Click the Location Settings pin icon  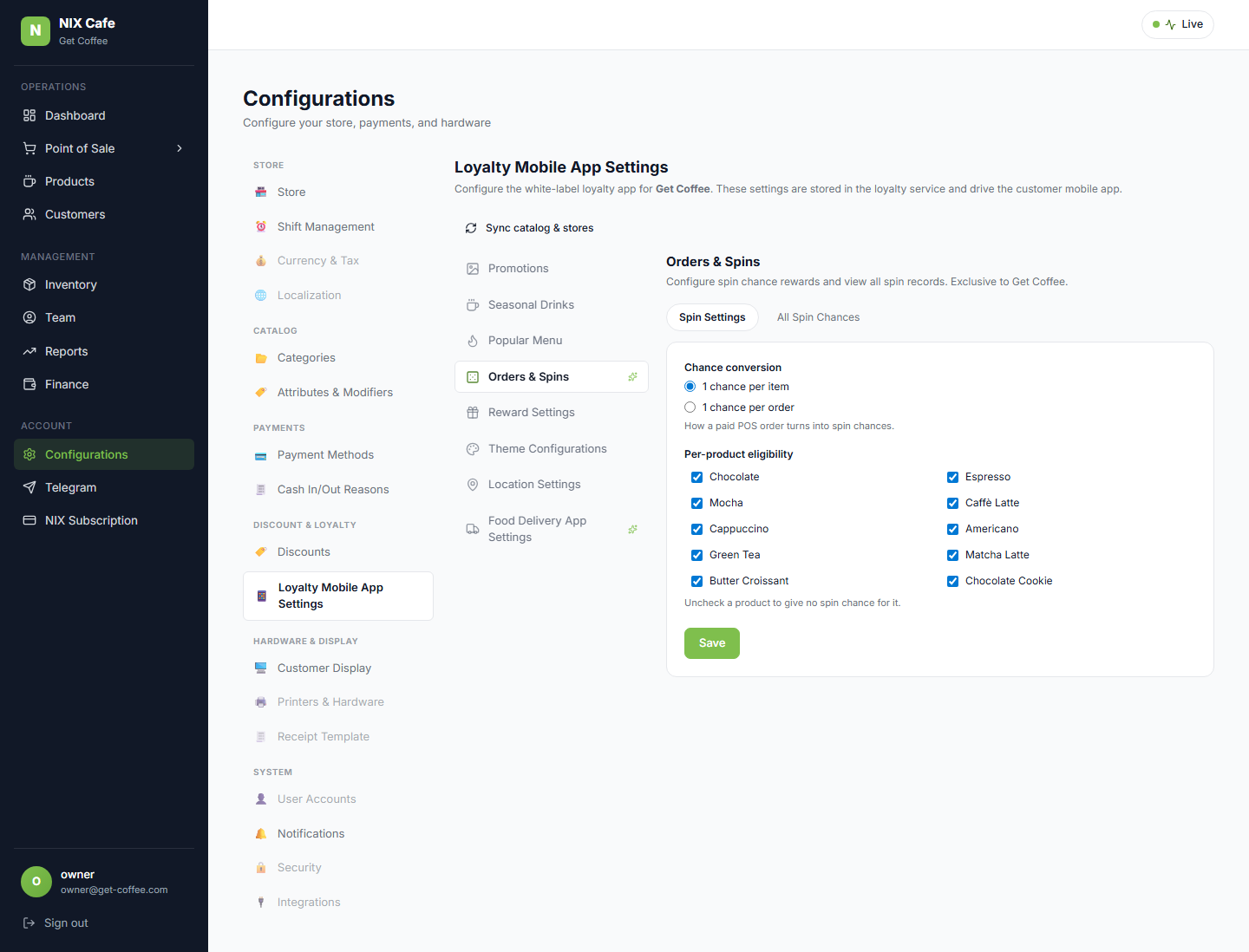pos(473,485)
